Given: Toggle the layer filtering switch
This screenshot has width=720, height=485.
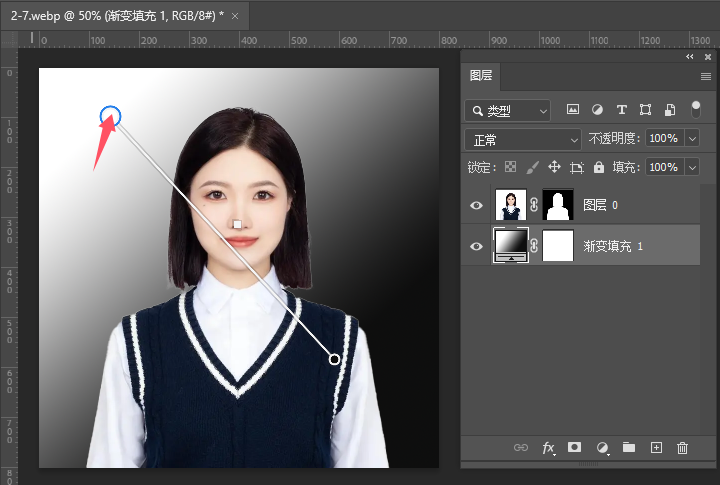Looking at the screenshot, I should click(696, 110).
